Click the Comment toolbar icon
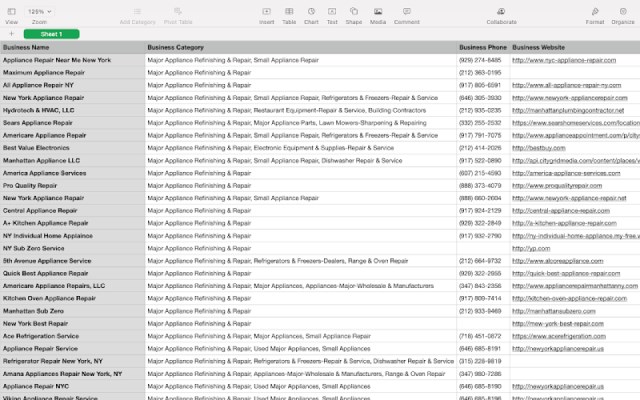The width and height of the screenshot is (640, 400). tap(407, 11)
